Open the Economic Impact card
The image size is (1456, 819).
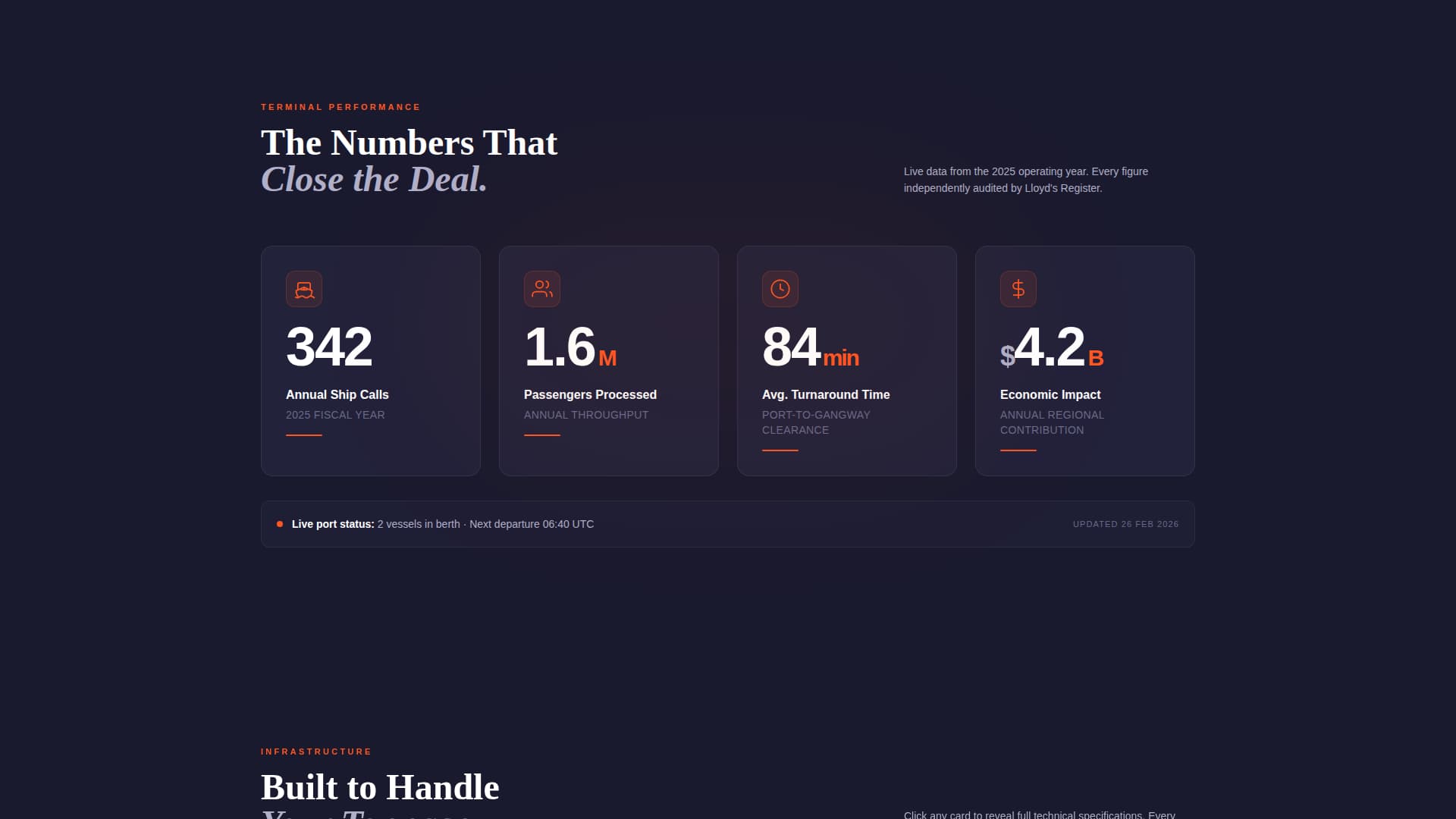[x=1084, y=360]
